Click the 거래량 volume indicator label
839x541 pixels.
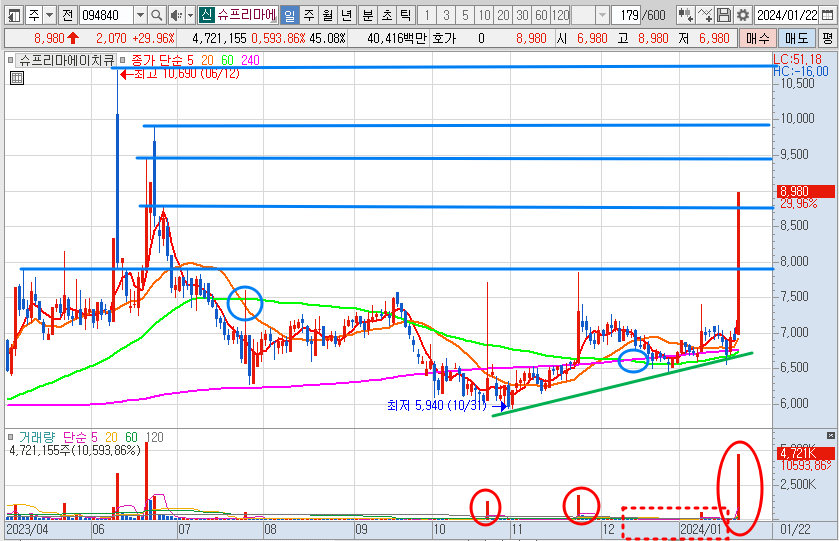(x=37, y=437)
